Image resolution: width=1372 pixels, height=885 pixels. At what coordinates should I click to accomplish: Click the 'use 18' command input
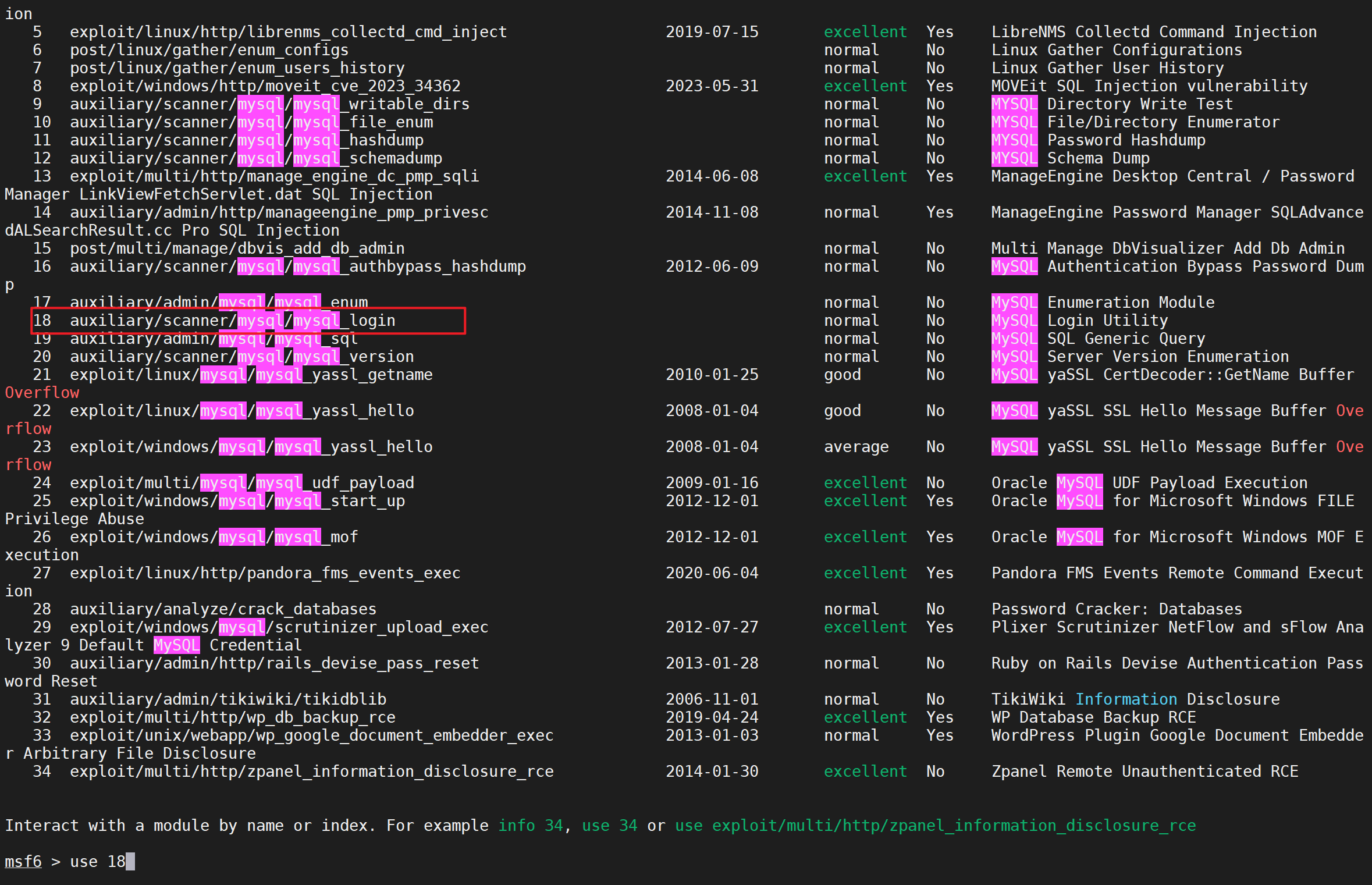[x=97, y=861]
